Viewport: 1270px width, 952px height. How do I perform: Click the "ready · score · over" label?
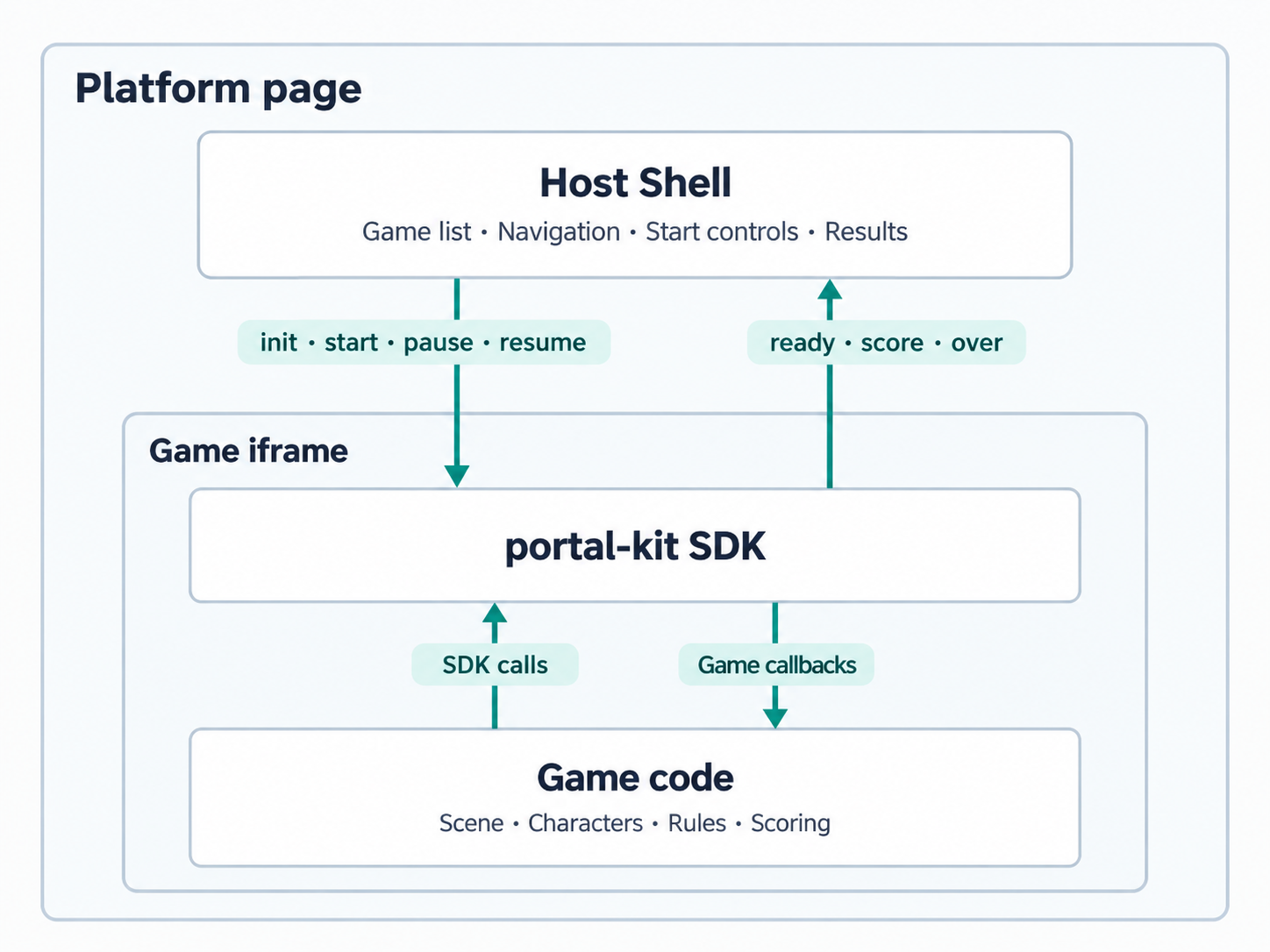(x=886, y=342)
